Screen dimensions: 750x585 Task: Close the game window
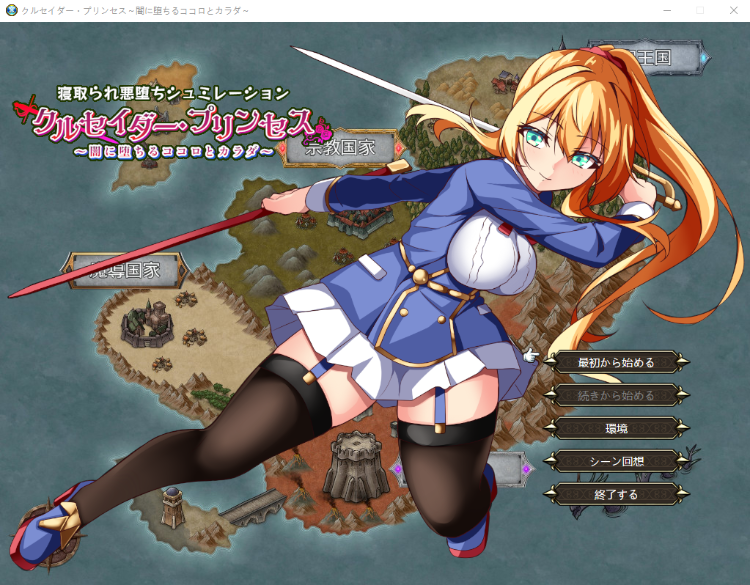click(x=733, y=10)
